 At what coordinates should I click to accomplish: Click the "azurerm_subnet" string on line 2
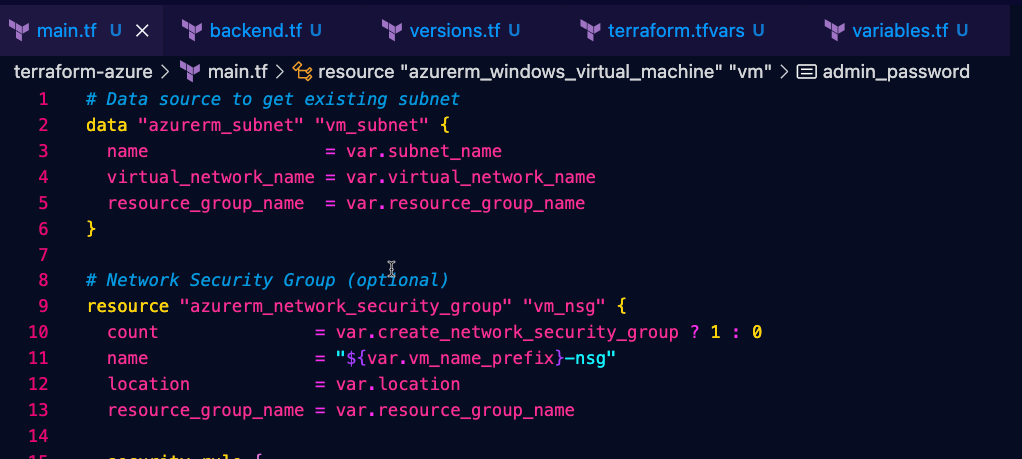[221, 125]
